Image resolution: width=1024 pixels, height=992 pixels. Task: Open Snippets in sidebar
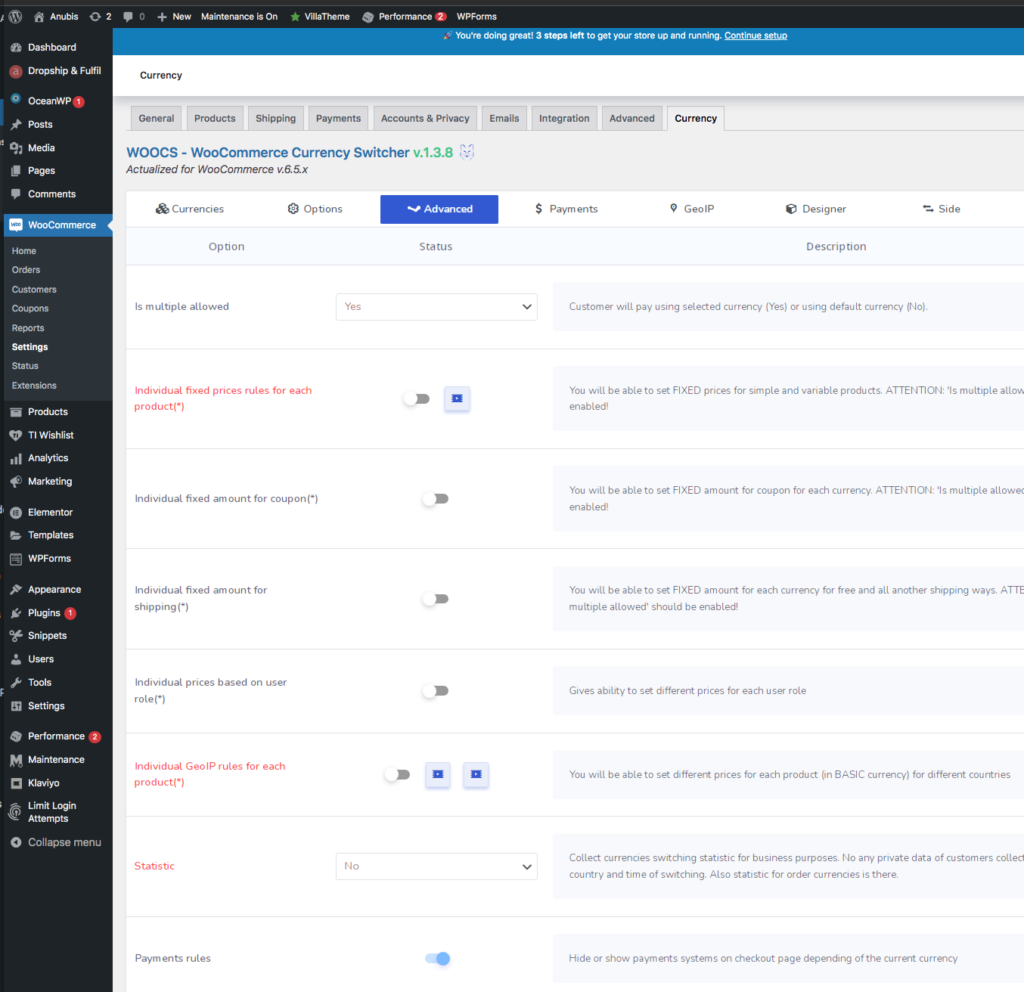[47, 635]
